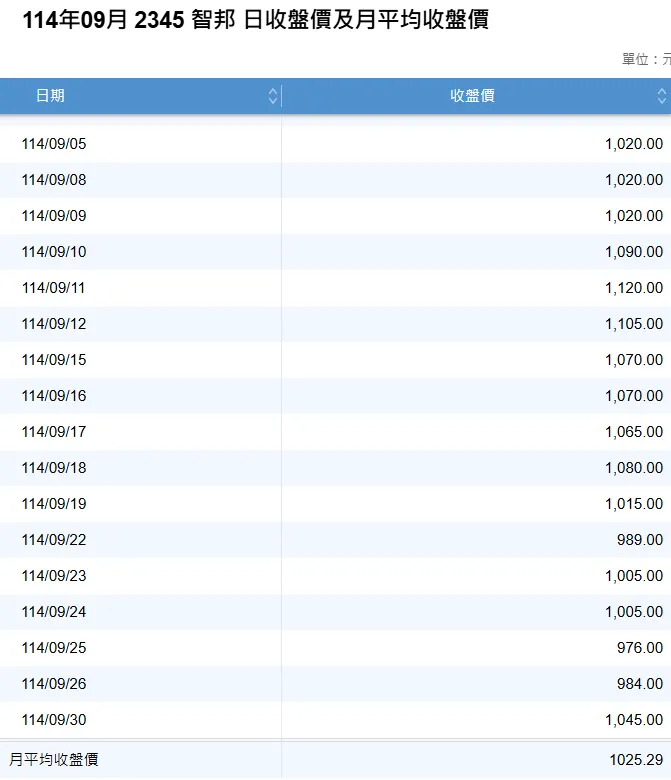The image size is (671, 780).
Task: Click monthly average value 1025.29
Action: click(636, 760)
